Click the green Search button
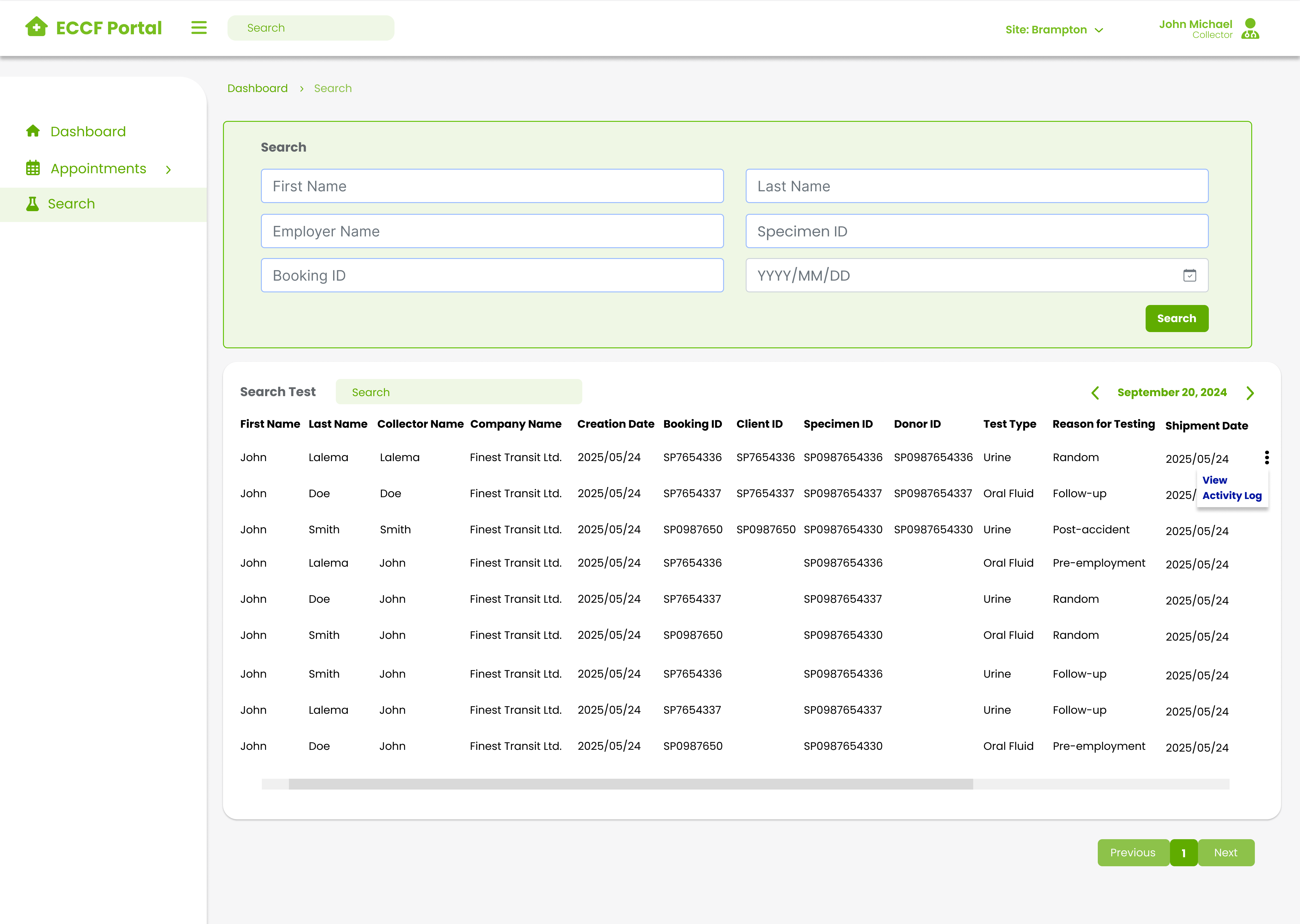Image resolution: width=1300 pixels, height=924 pixels. pyautogui.click(x=1177, y=318)
